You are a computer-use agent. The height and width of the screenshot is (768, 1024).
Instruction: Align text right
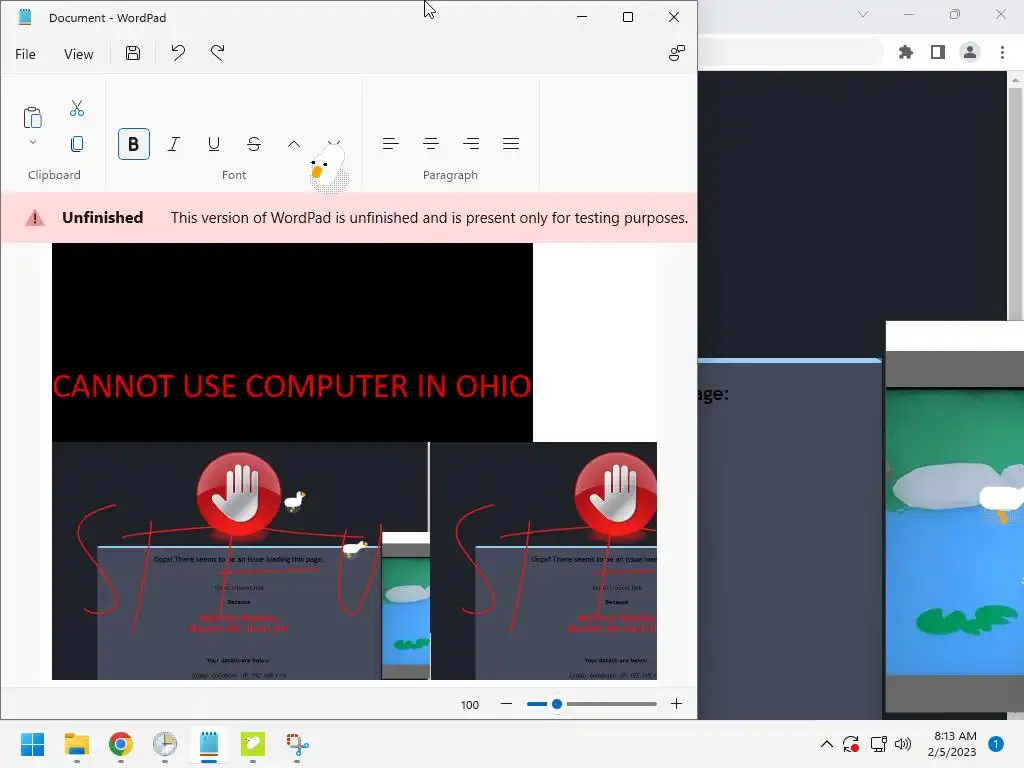tap(471, 144)
